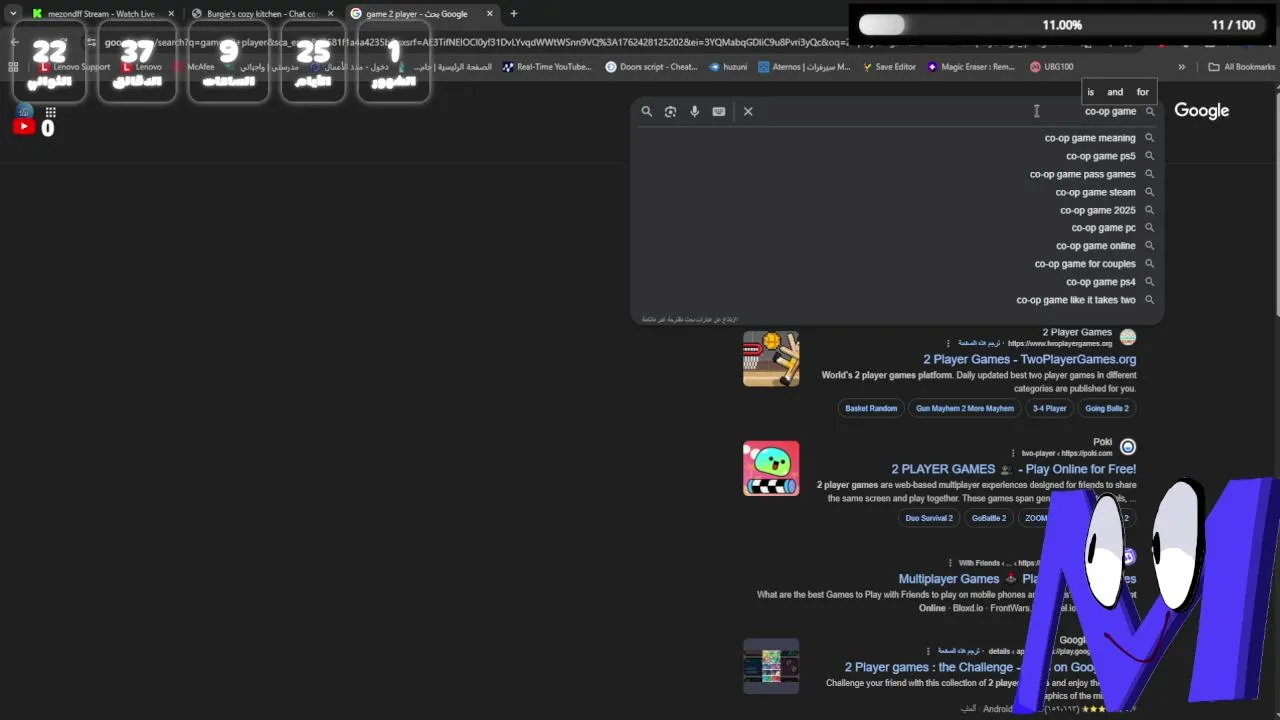1280x720 pixels.
Task: Click the www.twoplayergames.org URL text
Action: 1060,343
